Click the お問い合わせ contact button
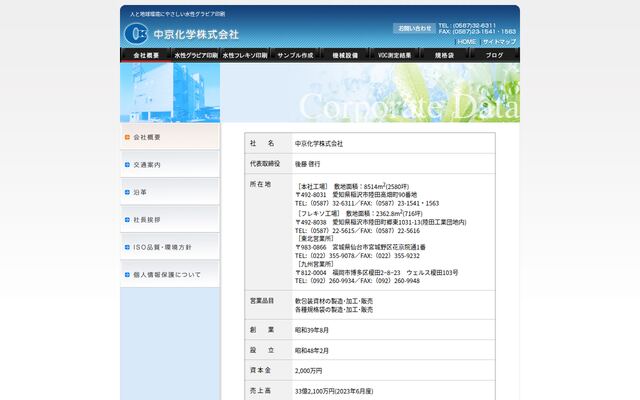The height and width of the screenshot is (400, 640). point(414,28)
